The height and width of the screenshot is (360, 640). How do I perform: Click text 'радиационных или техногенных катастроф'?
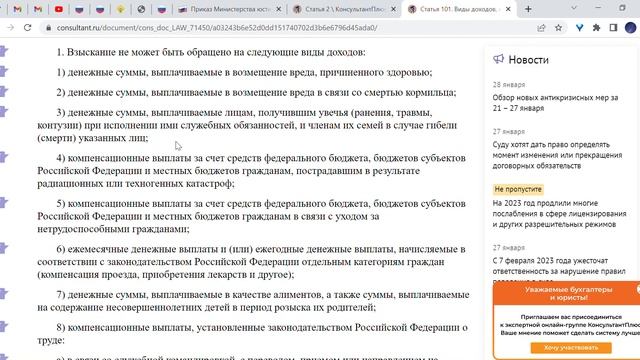pos(136,184)
